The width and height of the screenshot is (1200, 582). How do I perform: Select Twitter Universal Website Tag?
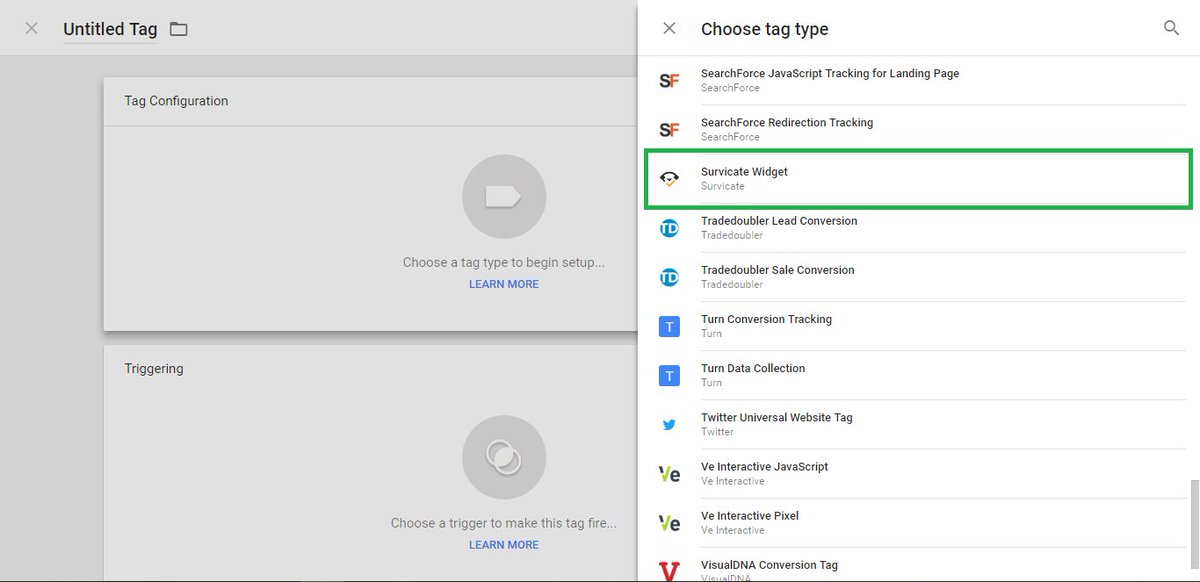tap(918, 424)
